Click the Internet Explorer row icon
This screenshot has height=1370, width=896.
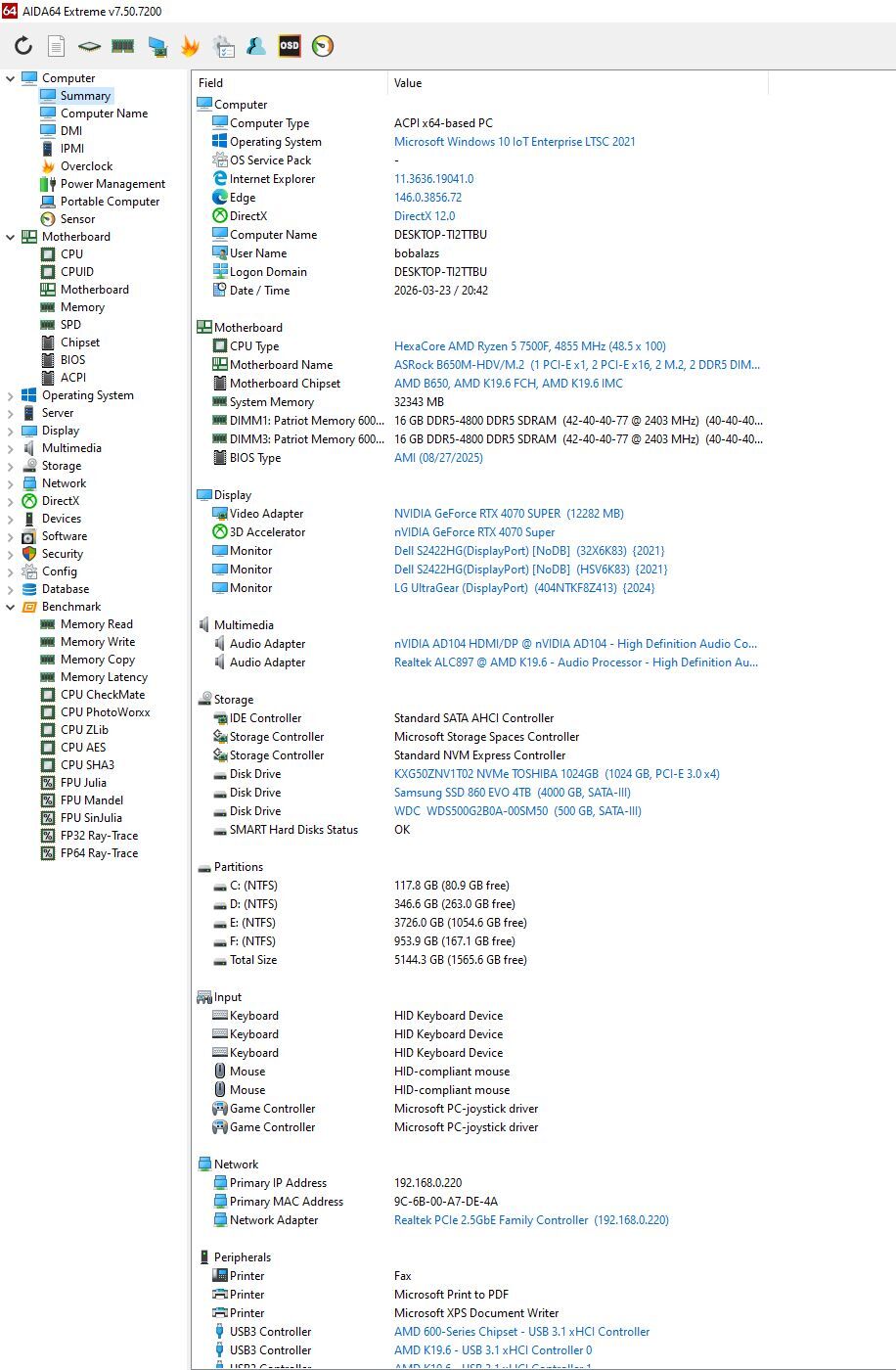tap(220, 179)
